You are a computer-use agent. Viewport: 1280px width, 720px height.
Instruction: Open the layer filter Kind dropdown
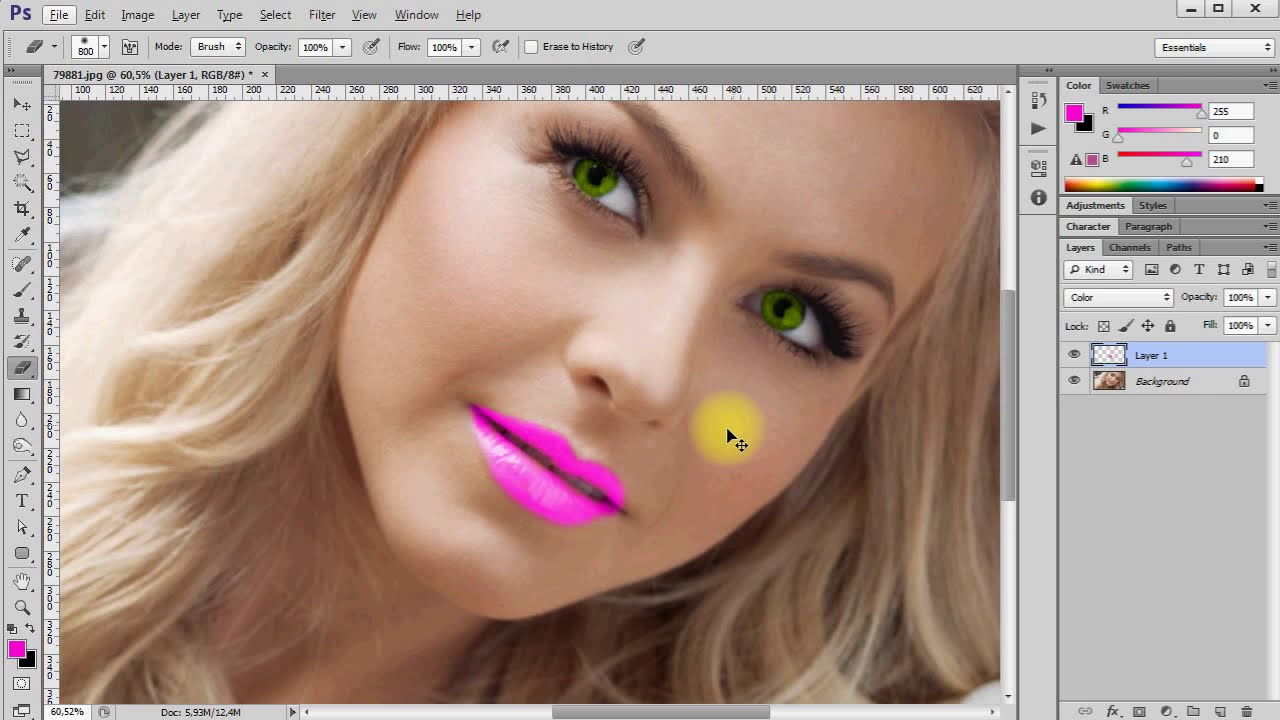click(1098, 270)
